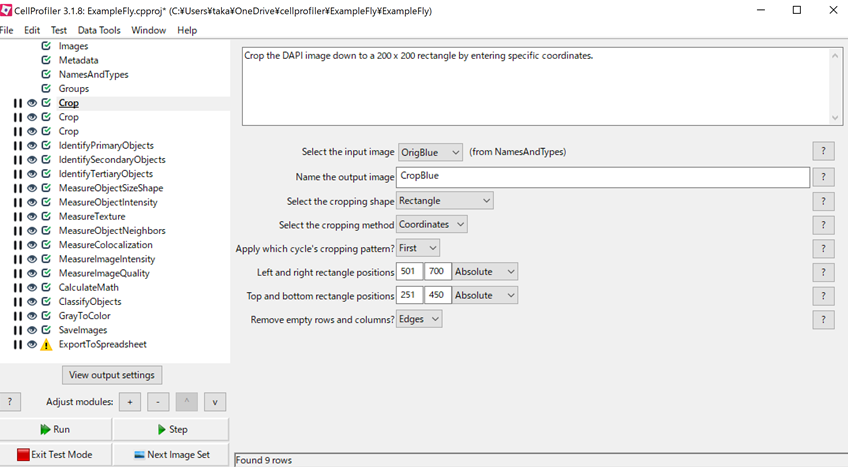Click module notes scrollbar up arrow
Viewport: 848px width, 467px height.
coord(834,56)
